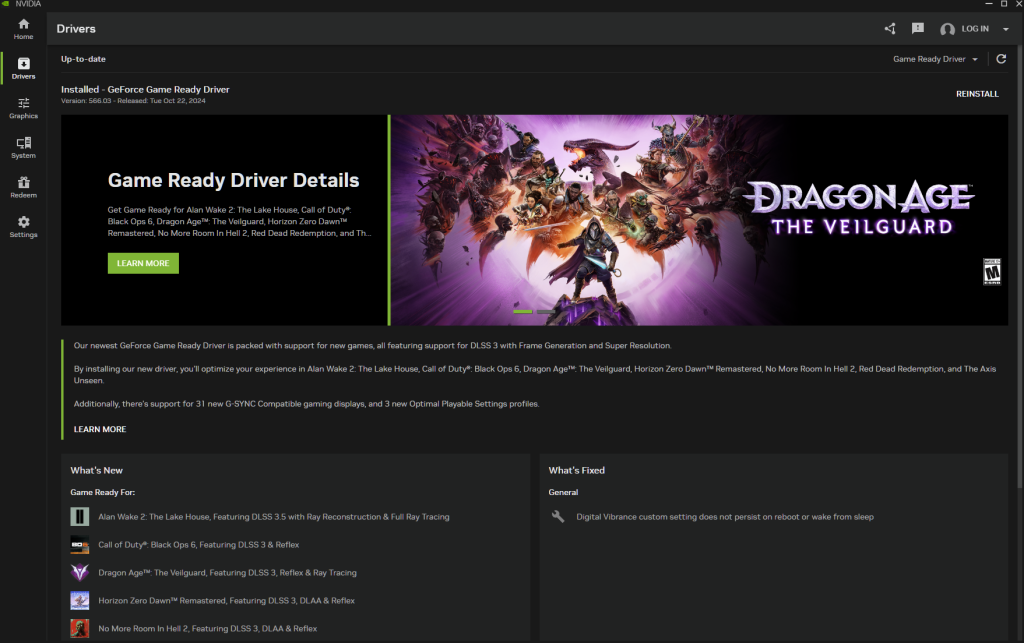Click the share icon in the top bar
Screen dimensions: 1024x643
(x=889, y=28)
